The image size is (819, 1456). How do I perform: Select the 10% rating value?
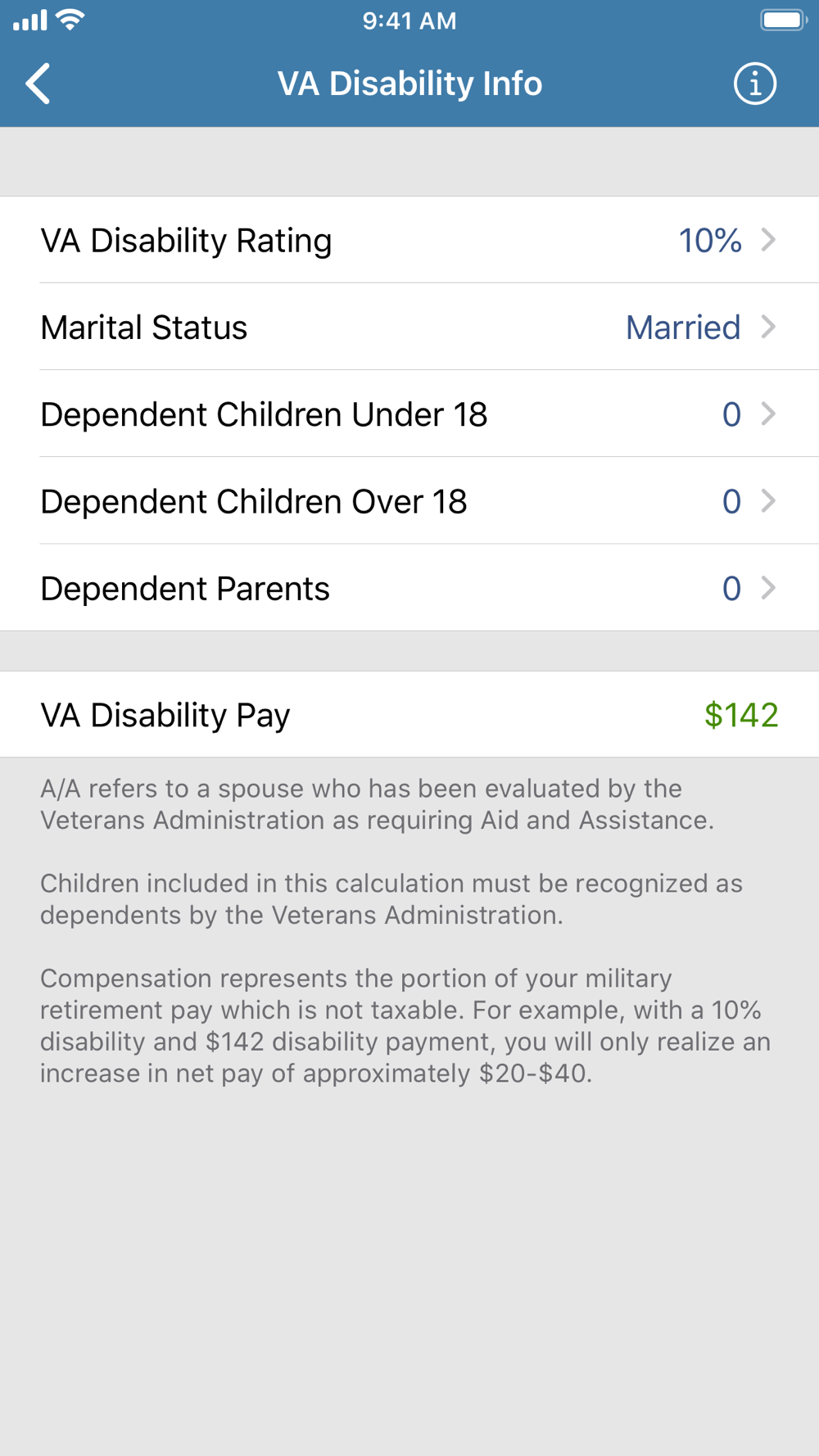tap(710, 241)
